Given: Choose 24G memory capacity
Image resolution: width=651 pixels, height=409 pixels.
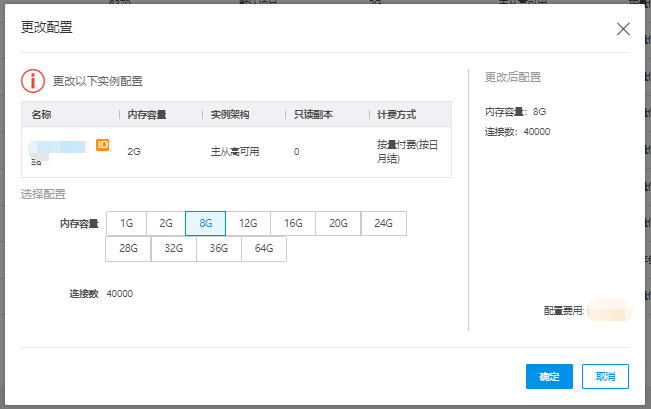Looking at the screenshot, I should tap(383, 224).
